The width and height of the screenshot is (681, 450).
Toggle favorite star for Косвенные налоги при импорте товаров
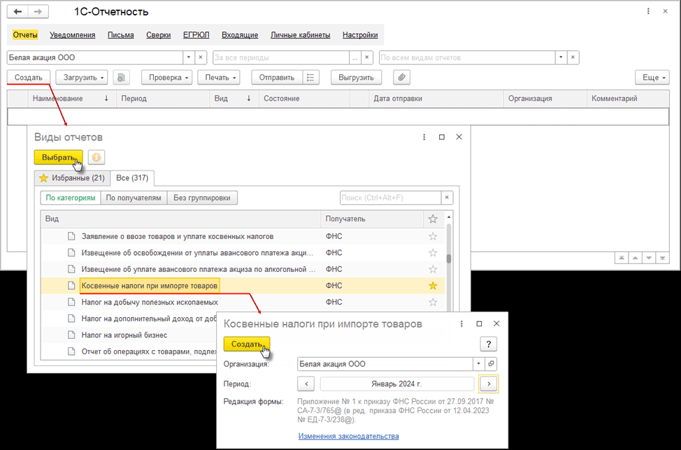pos(433,285)
